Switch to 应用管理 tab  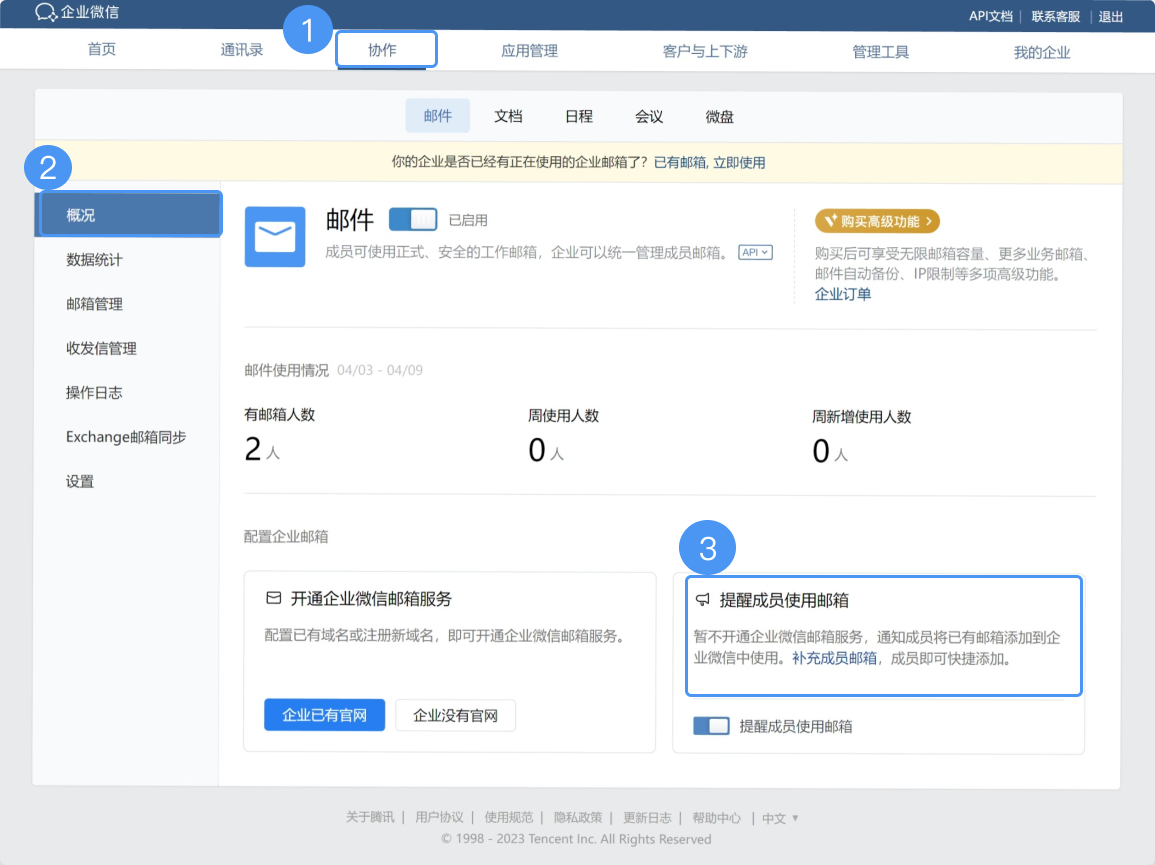(x=529, y=51)
